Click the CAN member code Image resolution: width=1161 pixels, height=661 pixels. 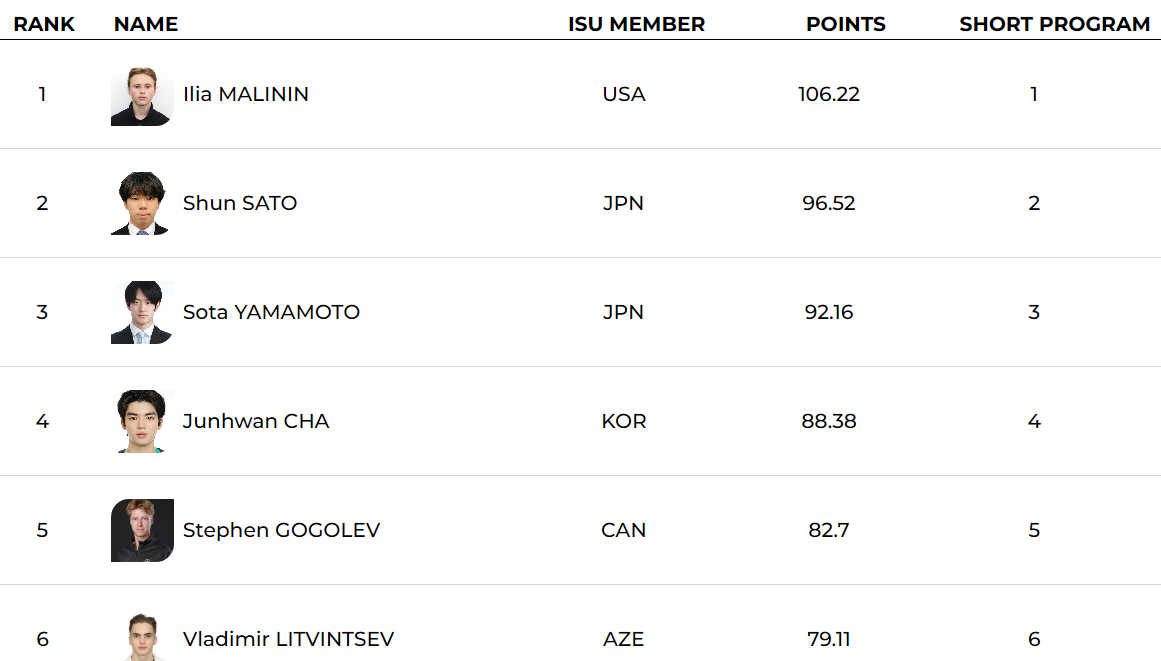[x=624, y=530]
